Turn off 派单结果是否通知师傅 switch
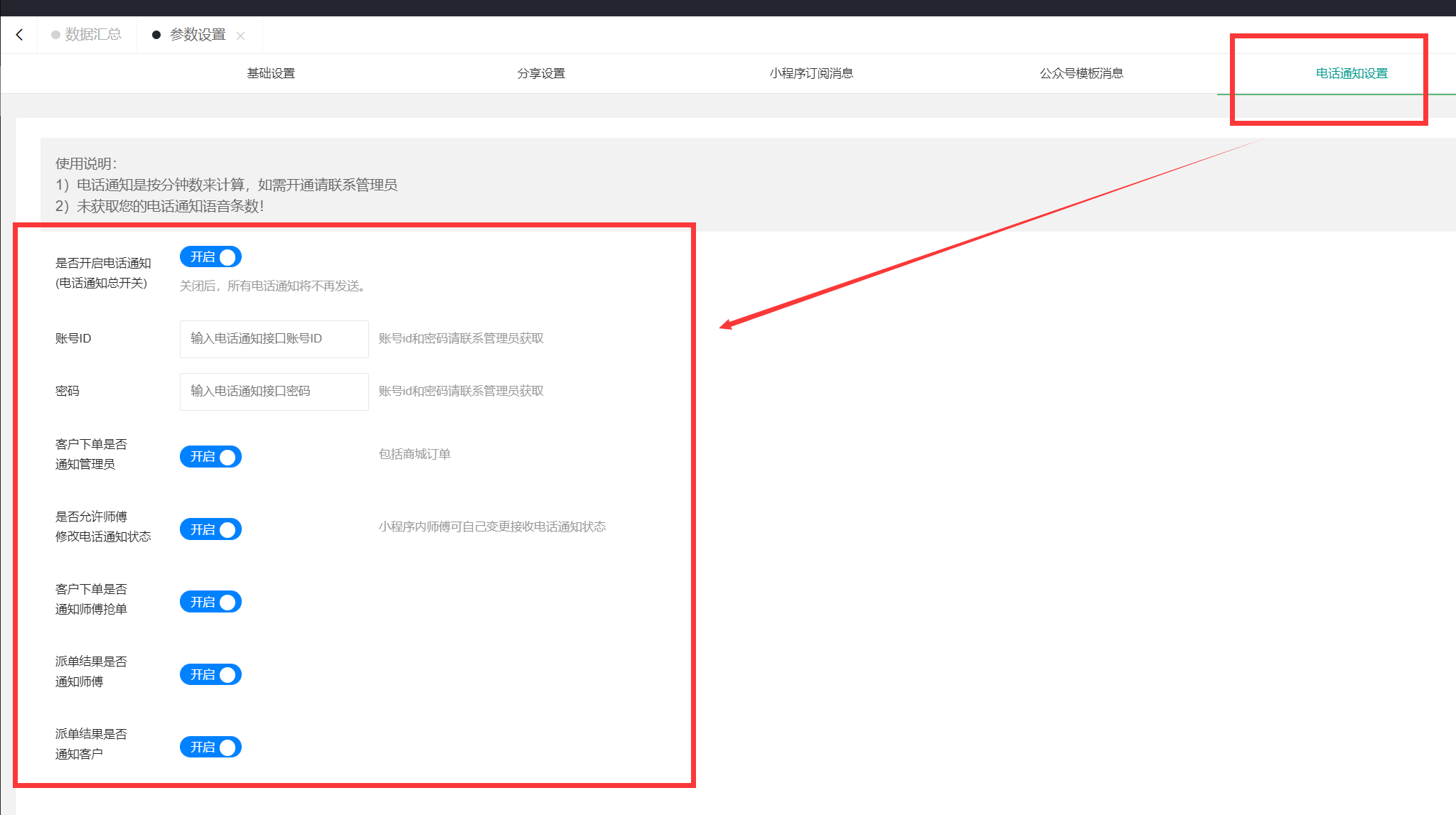The height and width of the screenshot is (815, 1456). 210,674
